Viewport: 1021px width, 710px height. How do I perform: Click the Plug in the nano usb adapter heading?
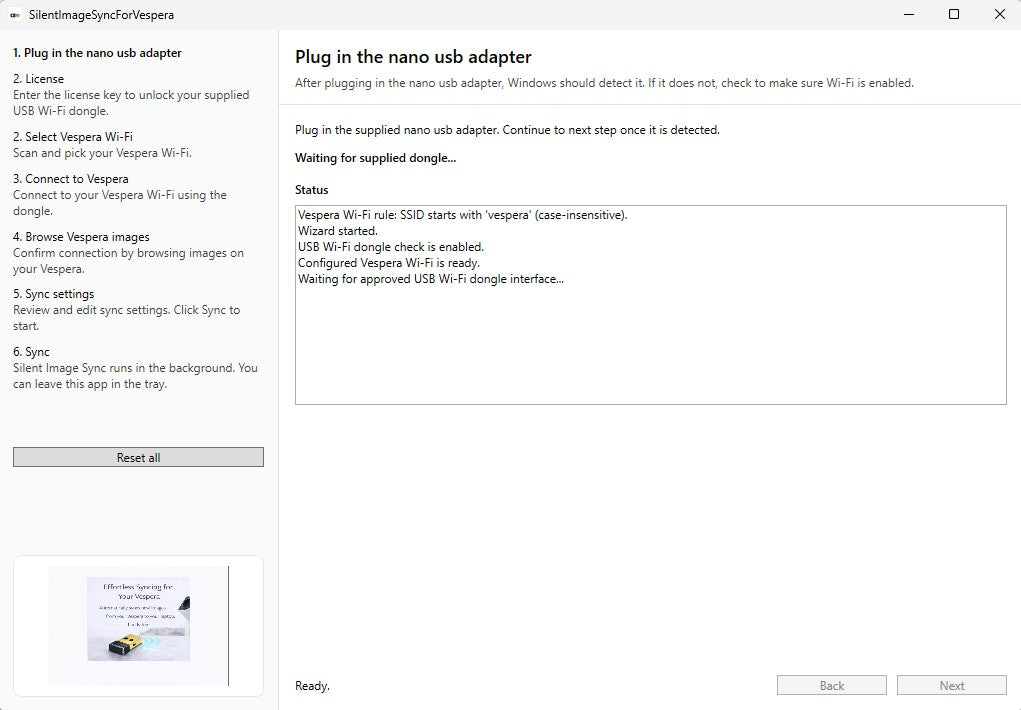coord(412,57)
